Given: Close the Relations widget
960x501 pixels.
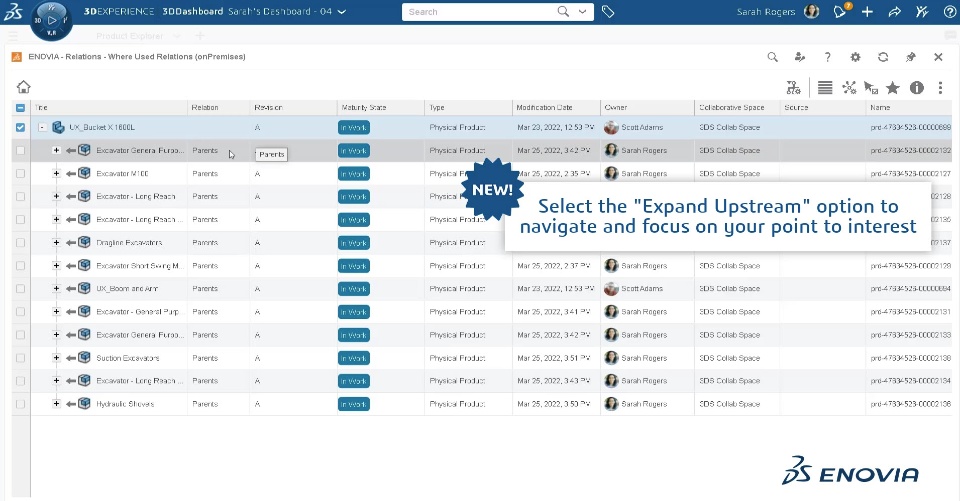Looking at the screenshot, I should [x=938, y=57].
